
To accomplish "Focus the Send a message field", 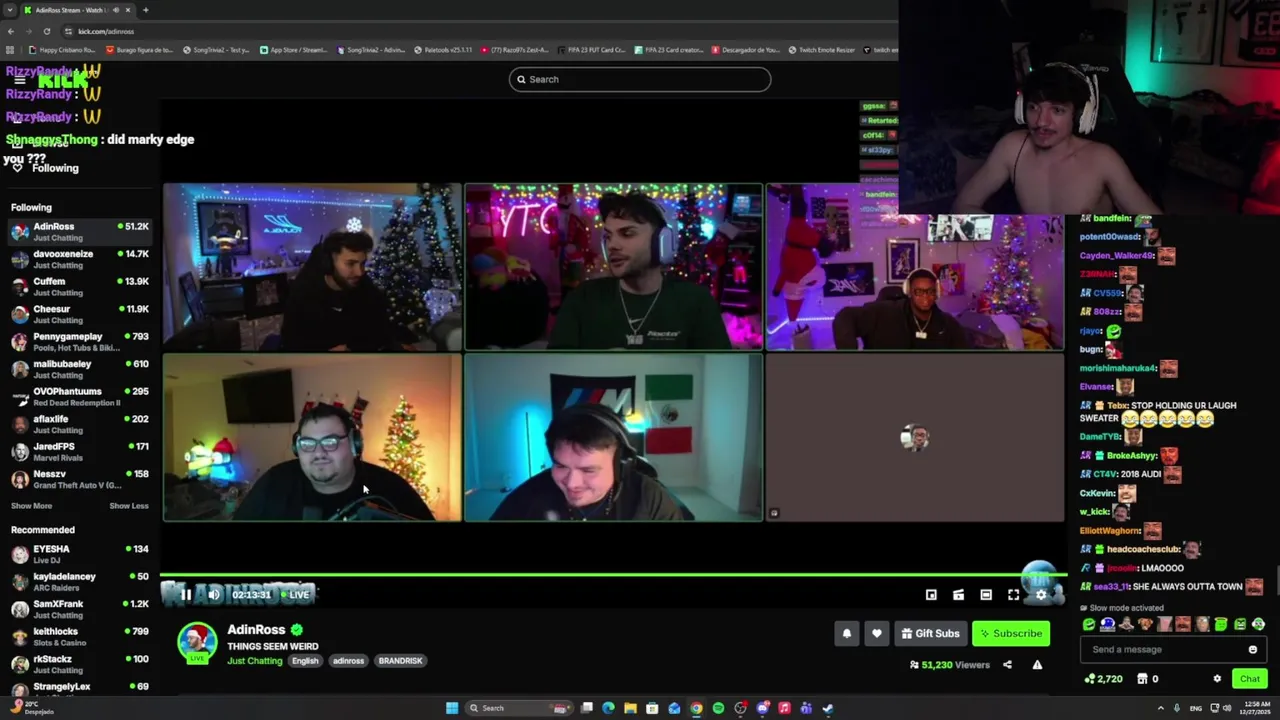I will coord(1173,650).
